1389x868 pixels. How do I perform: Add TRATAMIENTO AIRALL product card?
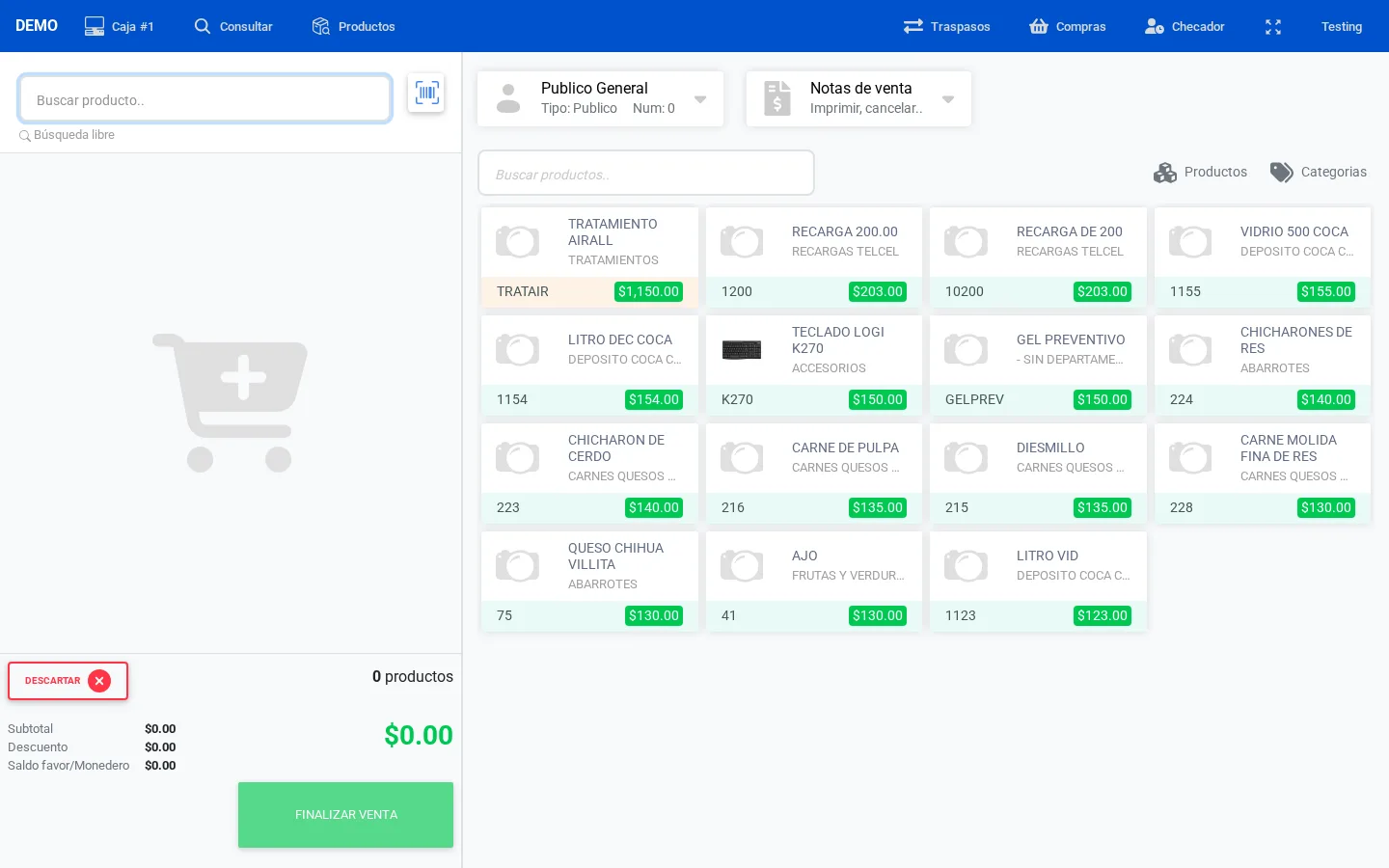pyautogui.click(x=589, y=258)
